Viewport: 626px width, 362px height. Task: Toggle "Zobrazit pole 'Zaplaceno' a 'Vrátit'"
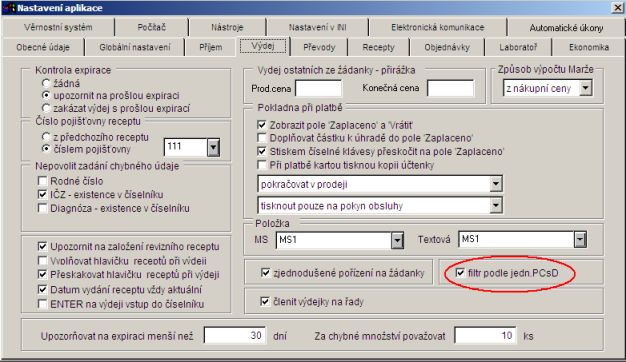[262, 125]
